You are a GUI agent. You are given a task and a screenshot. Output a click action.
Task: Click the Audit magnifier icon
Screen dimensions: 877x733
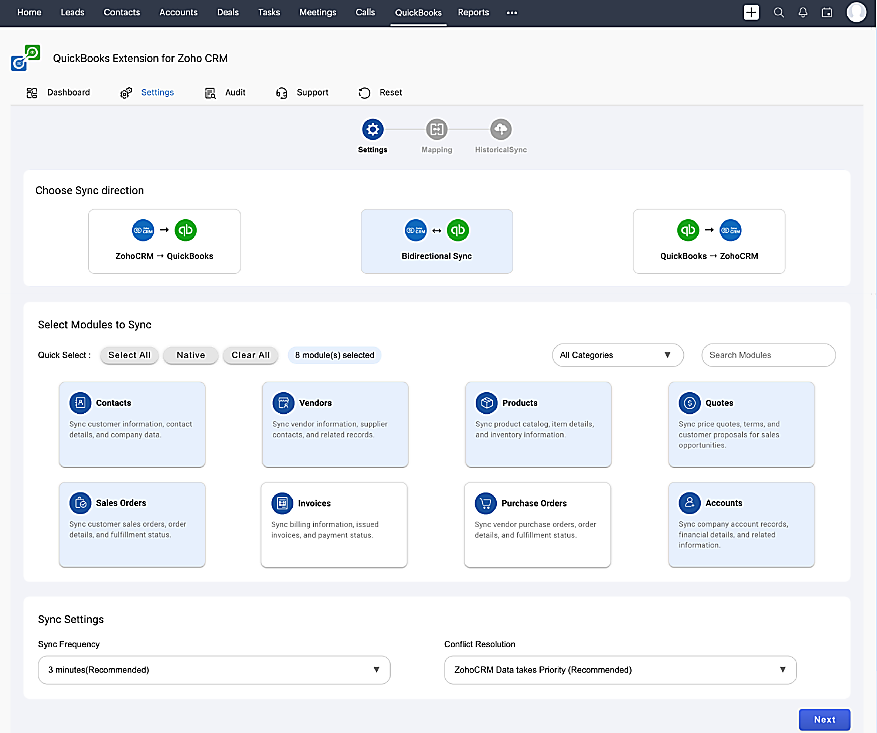click(210, 93)
